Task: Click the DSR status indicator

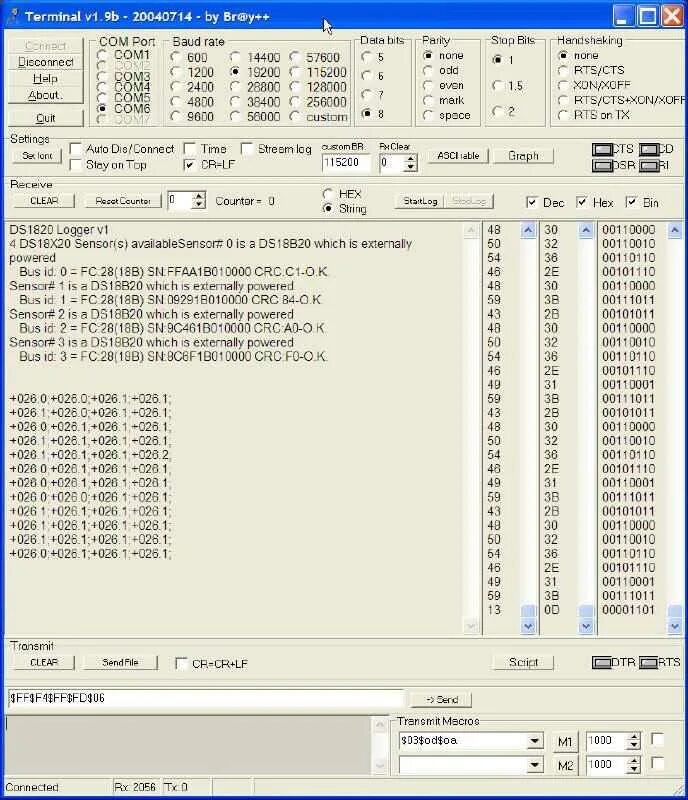Action: click(x=602, y=166)
